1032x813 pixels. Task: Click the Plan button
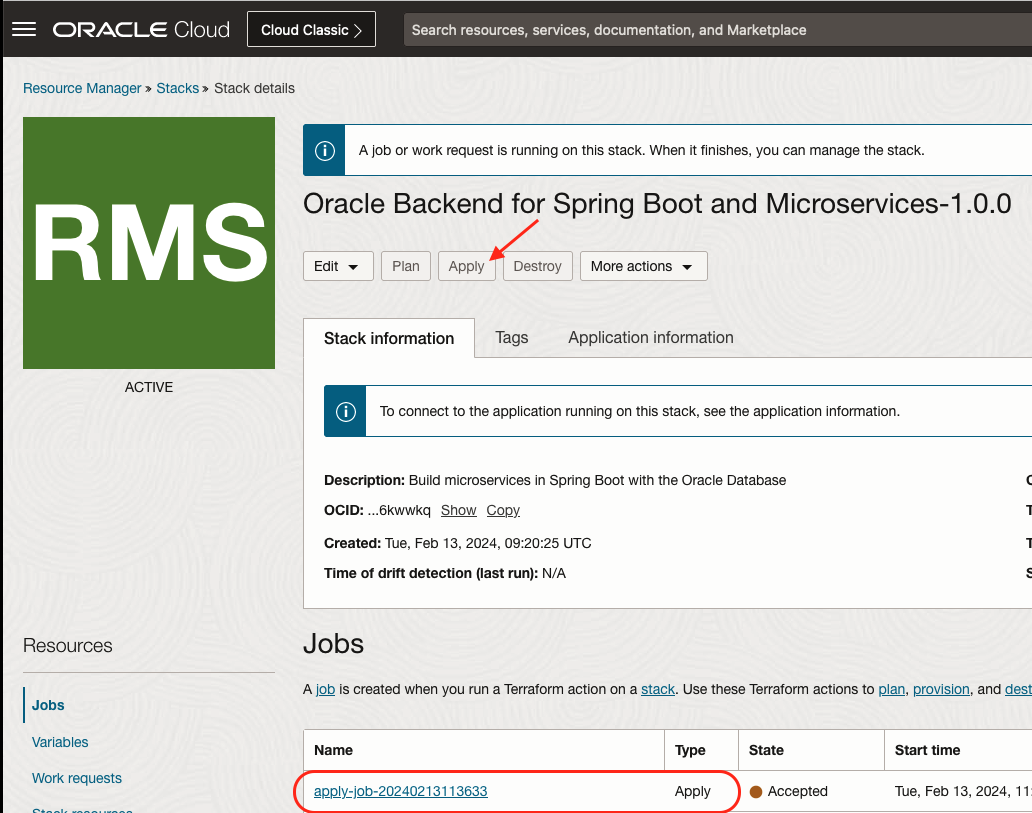(405, 266)
